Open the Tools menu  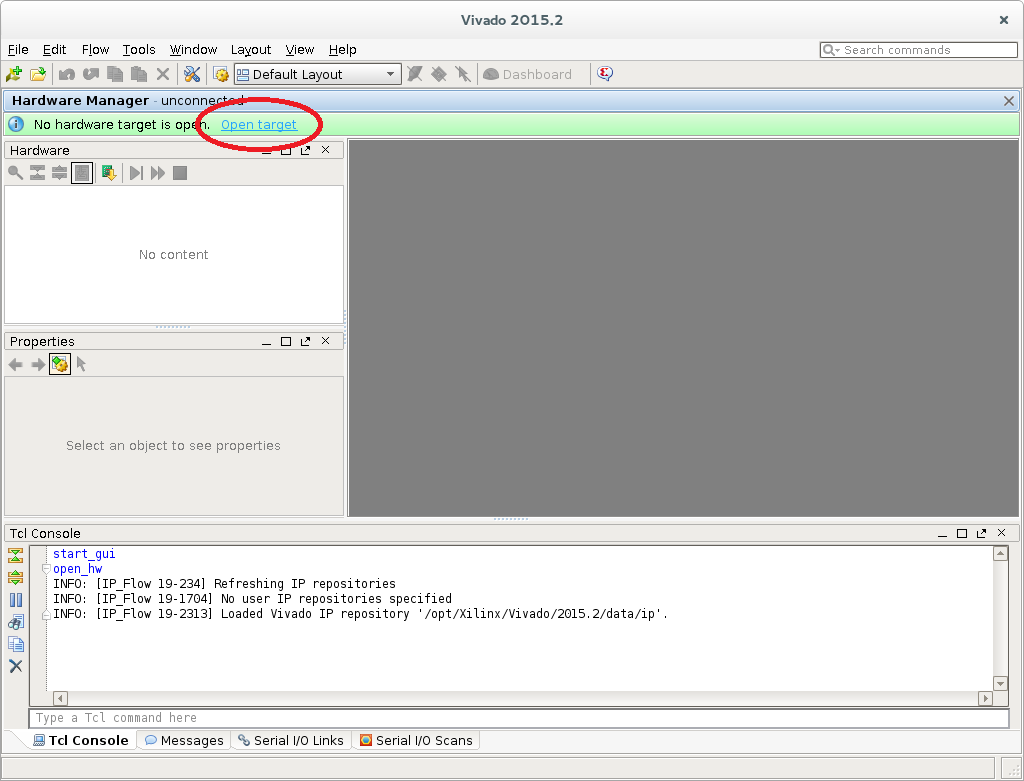click(139, 50)
